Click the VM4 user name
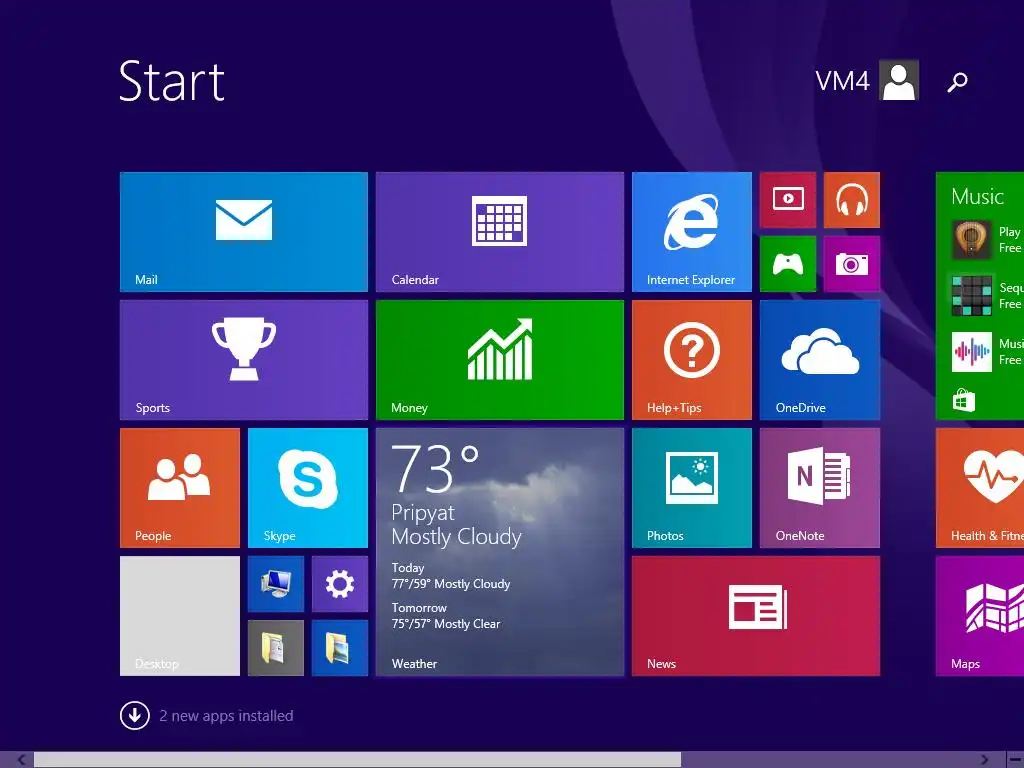This screenshot has width=1024, height=768. click(x=842, y=81)
